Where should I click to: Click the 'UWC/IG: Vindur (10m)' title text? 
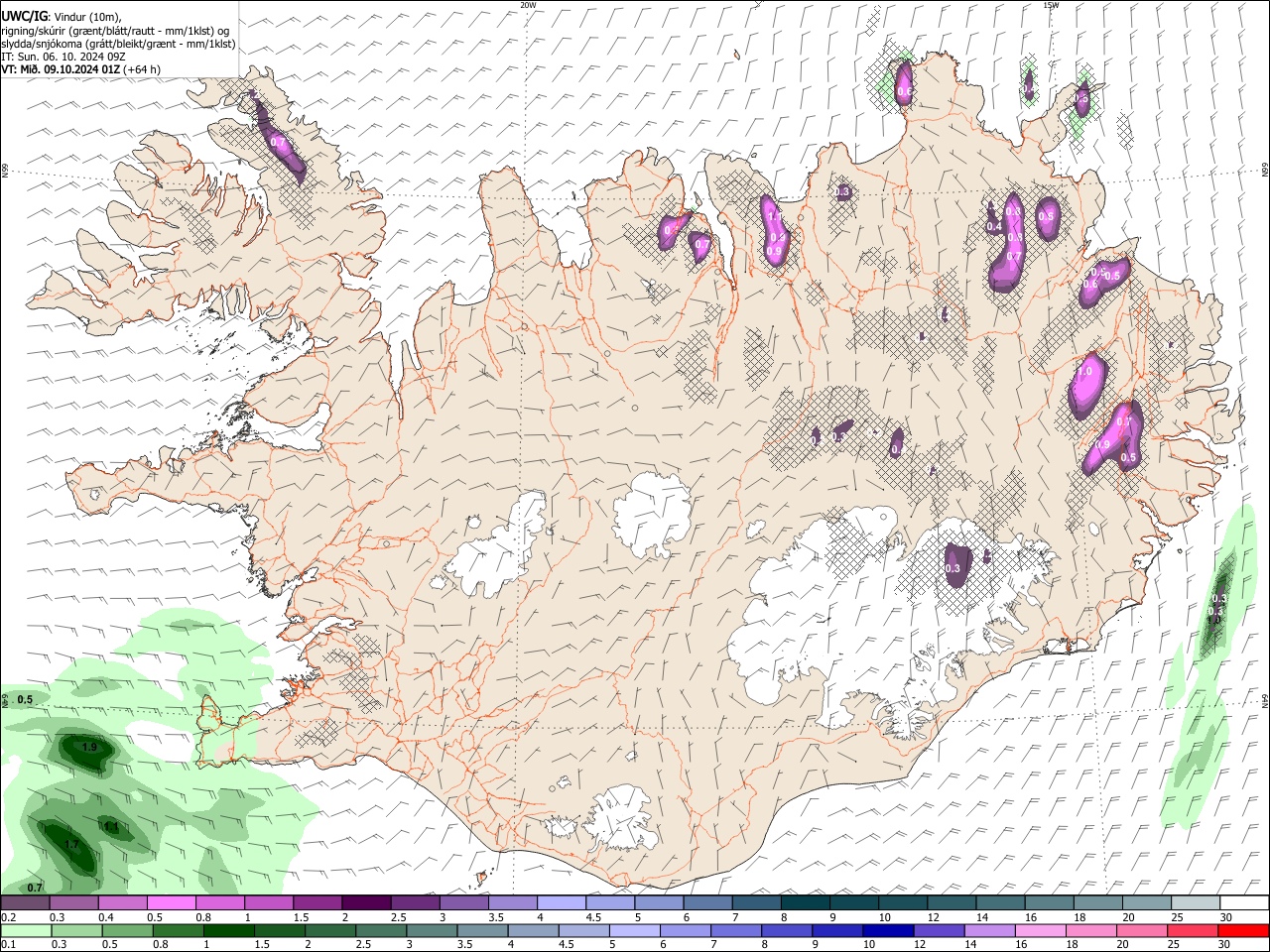click(62, 16)
